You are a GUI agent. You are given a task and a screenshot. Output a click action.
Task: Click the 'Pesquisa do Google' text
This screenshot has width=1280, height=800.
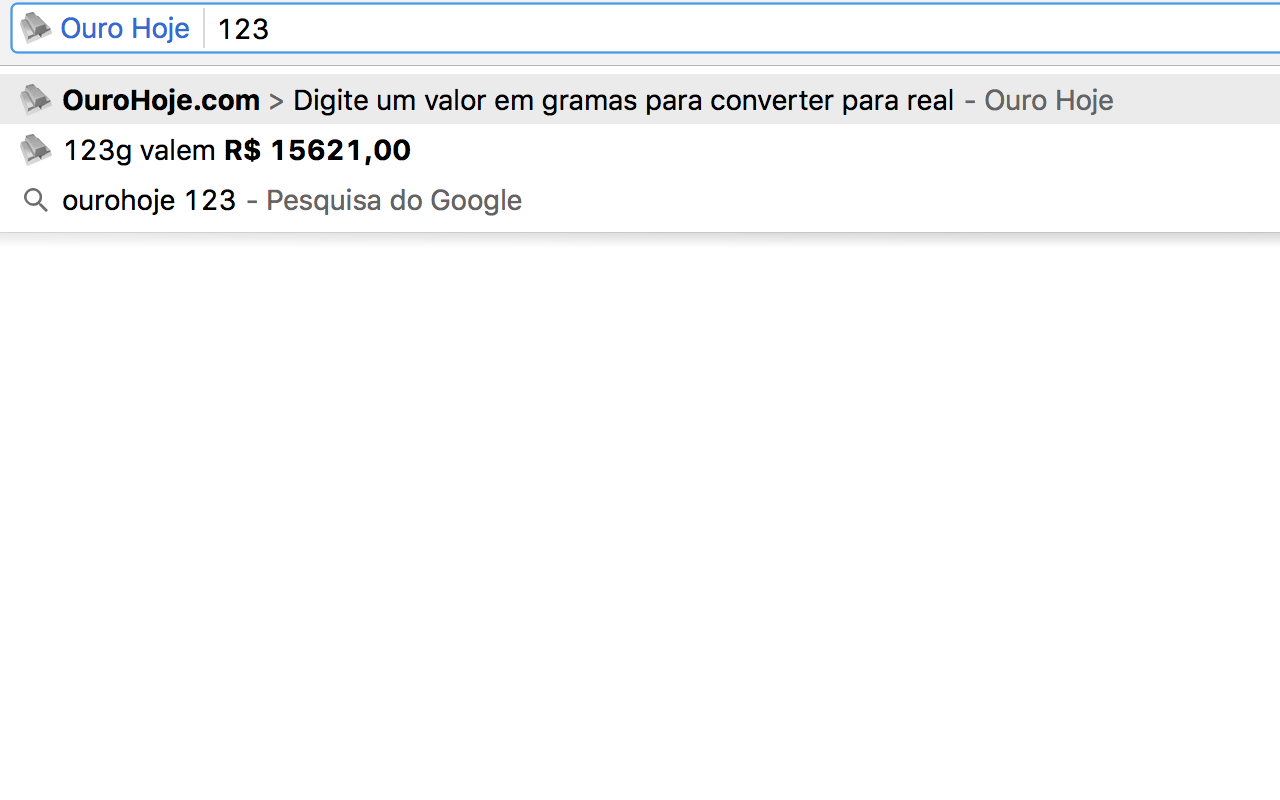pyautogui.click(x=393, y=200)
